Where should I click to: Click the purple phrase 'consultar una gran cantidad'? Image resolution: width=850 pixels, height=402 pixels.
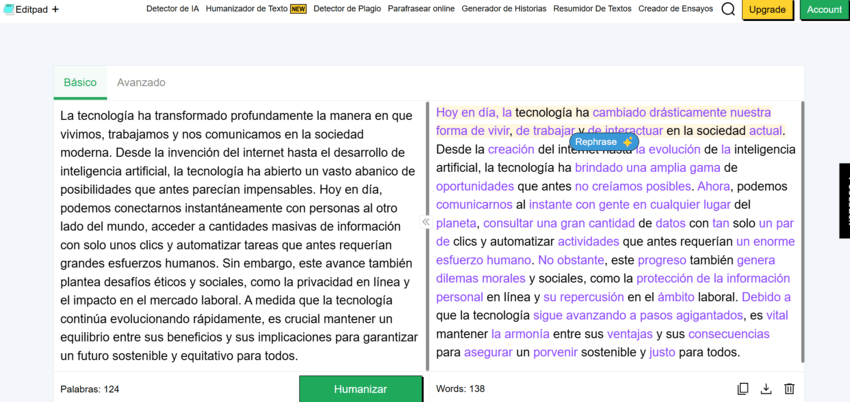point(559,223)
